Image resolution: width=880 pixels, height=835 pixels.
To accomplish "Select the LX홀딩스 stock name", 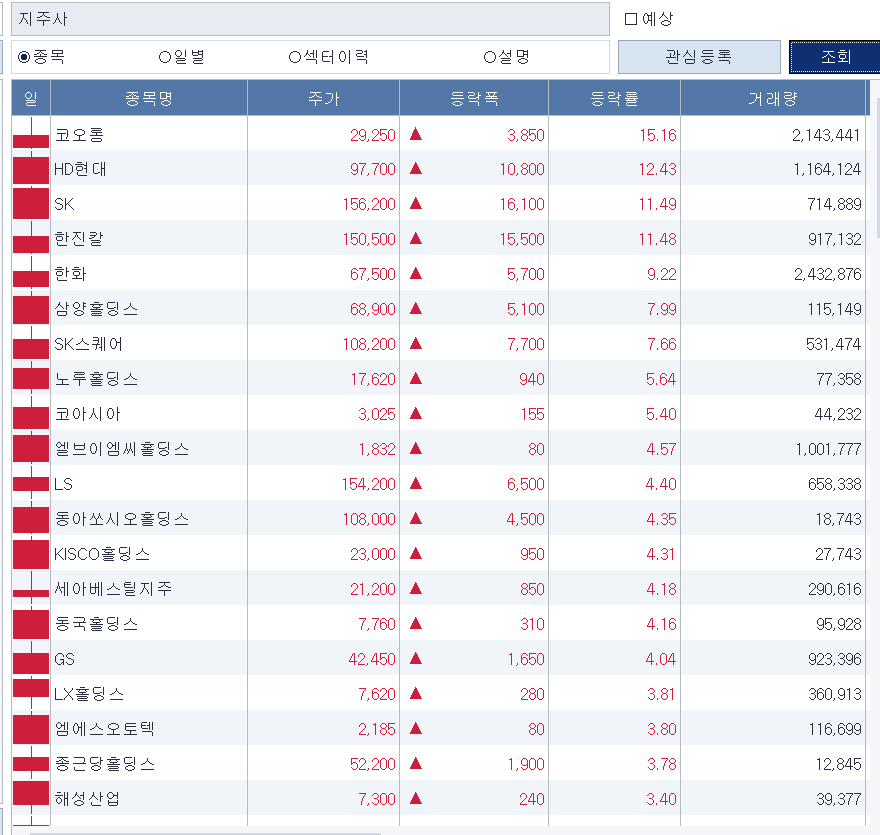I will (89, 694).
